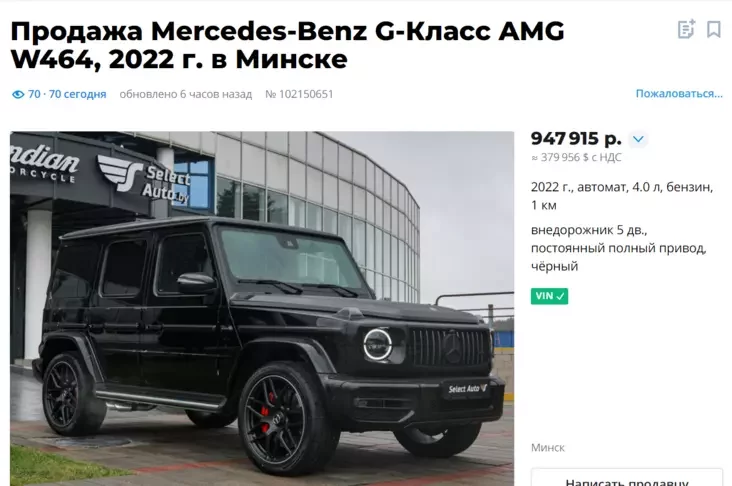
Task: Click the 947 915 р. price
Action: click(576, 139)
